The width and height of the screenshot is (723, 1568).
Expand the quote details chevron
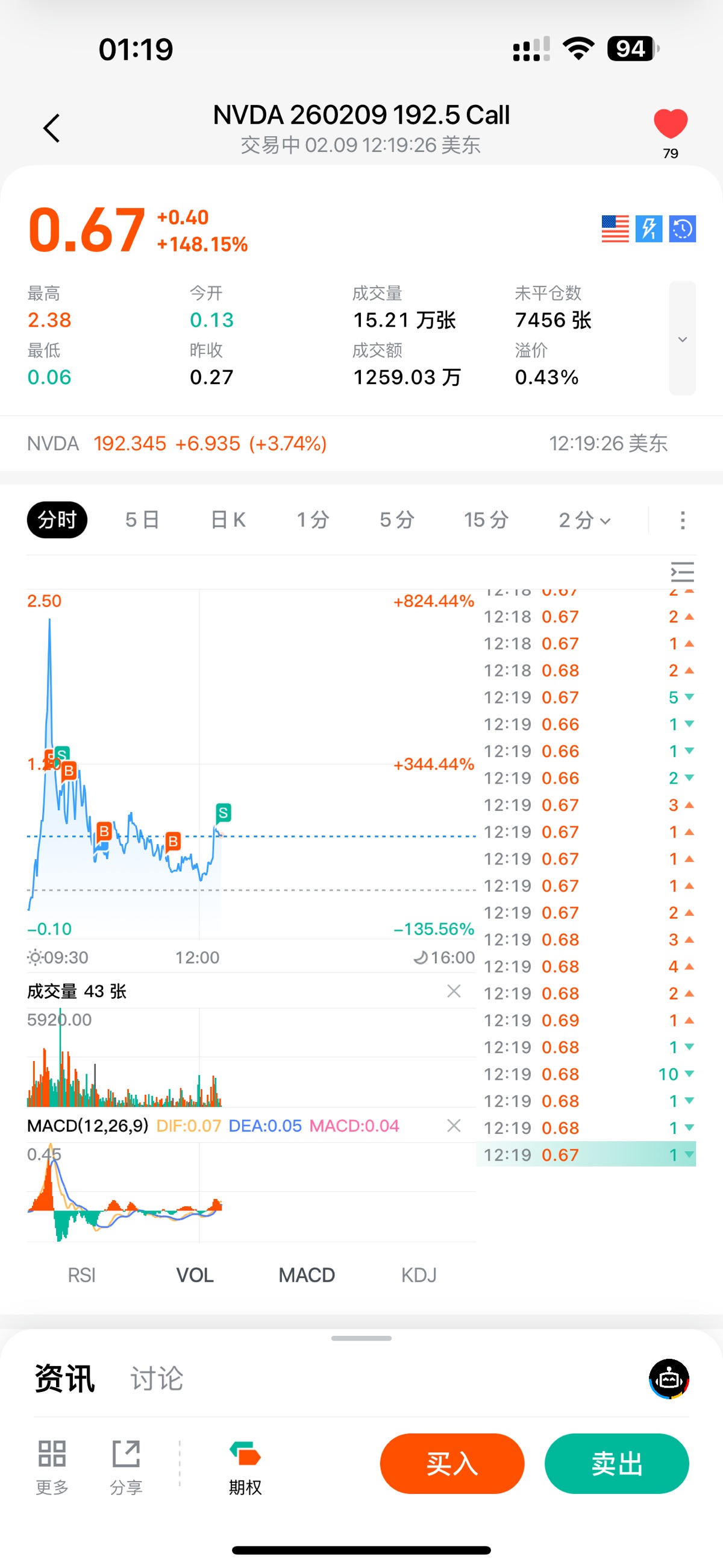682,338
